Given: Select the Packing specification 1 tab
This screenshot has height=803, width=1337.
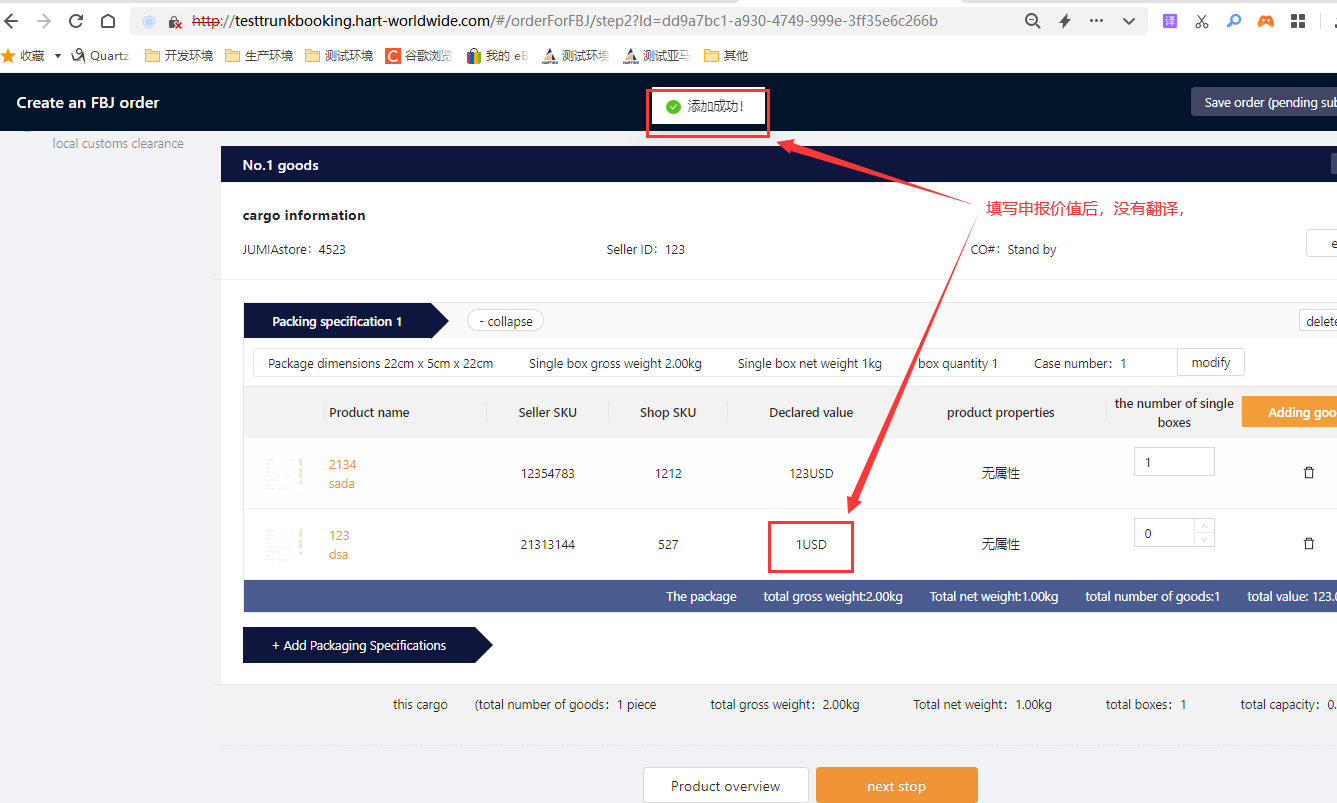Looking at the screenshot, I should [x=337, y=321].
